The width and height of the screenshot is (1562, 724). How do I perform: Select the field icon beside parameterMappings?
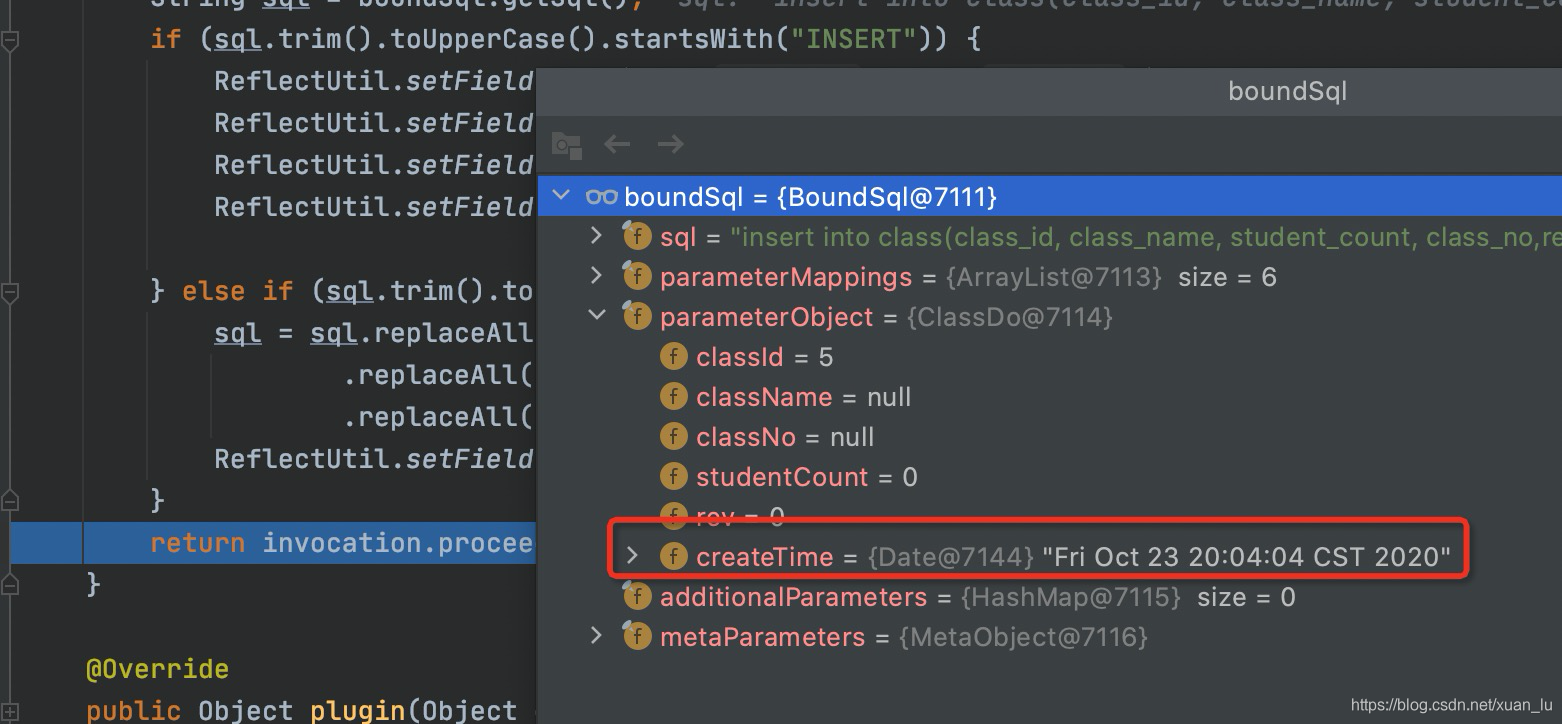click(x=637, y=276)
